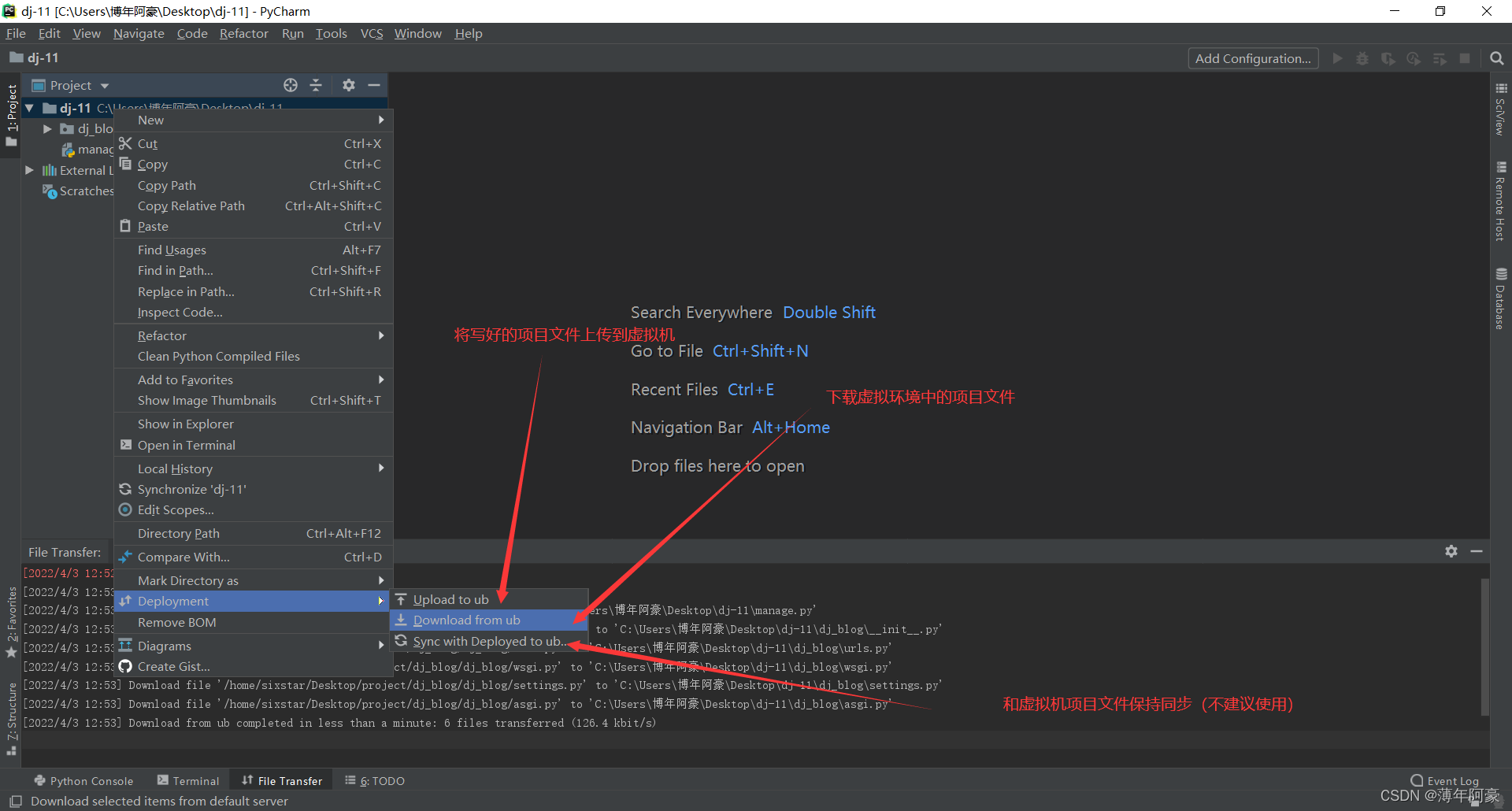
Task: Expand the Refactor submenu
Action: click(254, 335)
